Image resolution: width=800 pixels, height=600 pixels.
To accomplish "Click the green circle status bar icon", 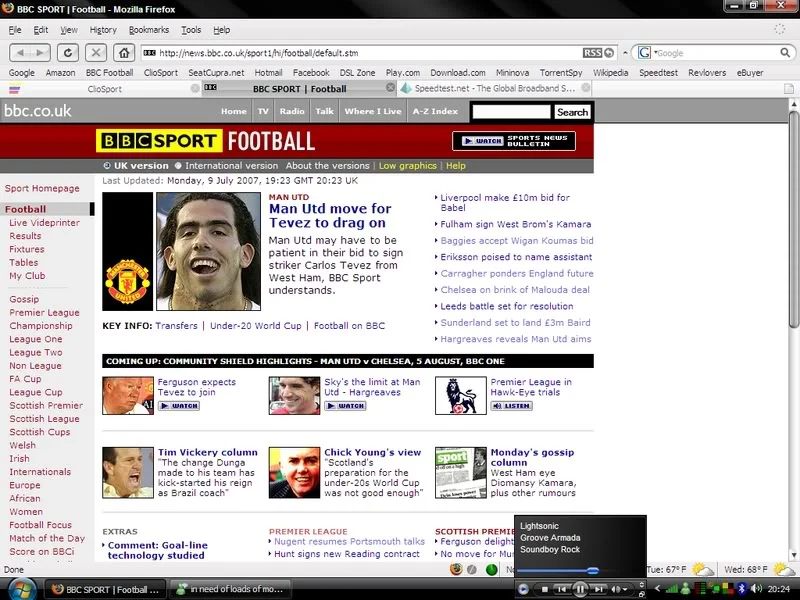I will (x=492, y=569).
